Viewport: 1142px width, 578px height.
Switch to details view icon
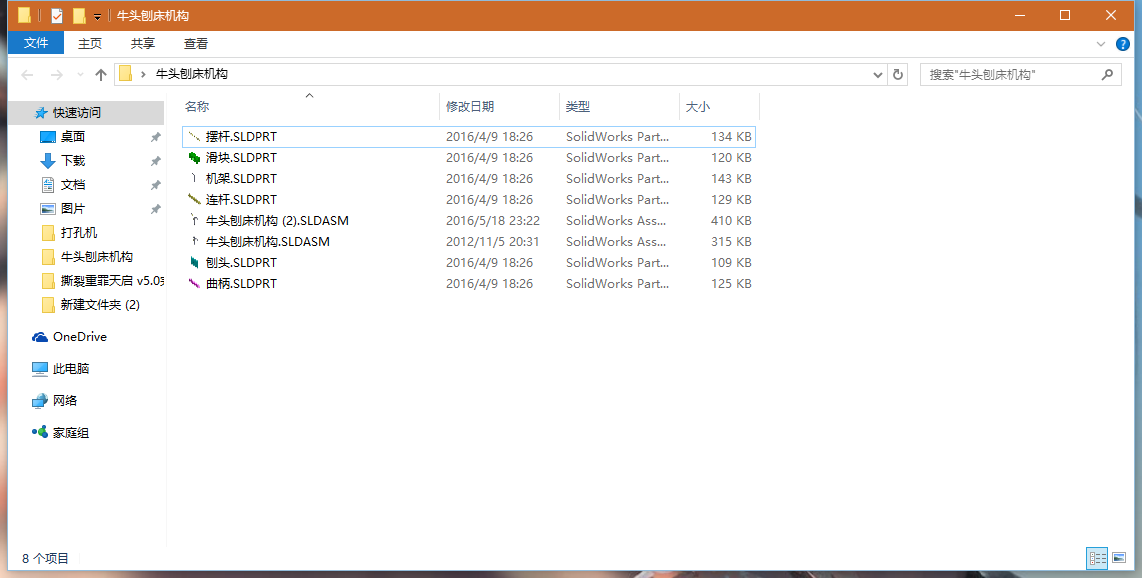click(1097, 558)
